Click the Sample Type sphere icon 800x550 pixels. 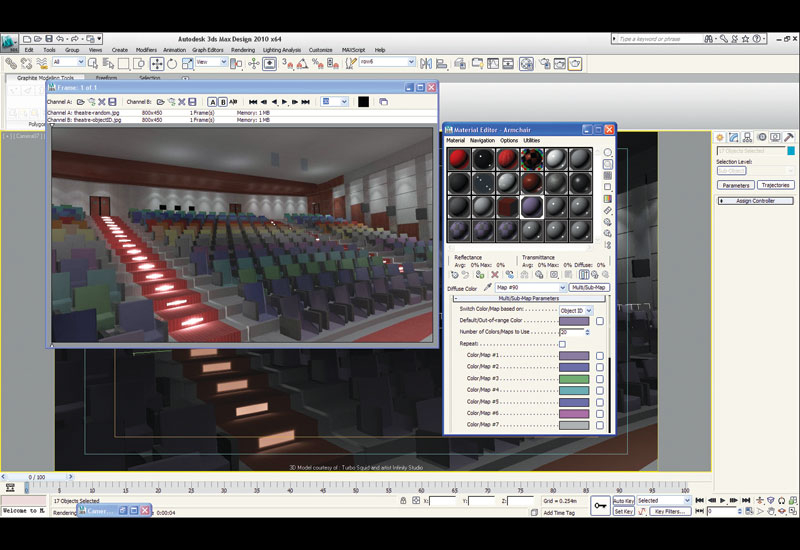click(608, 152)
